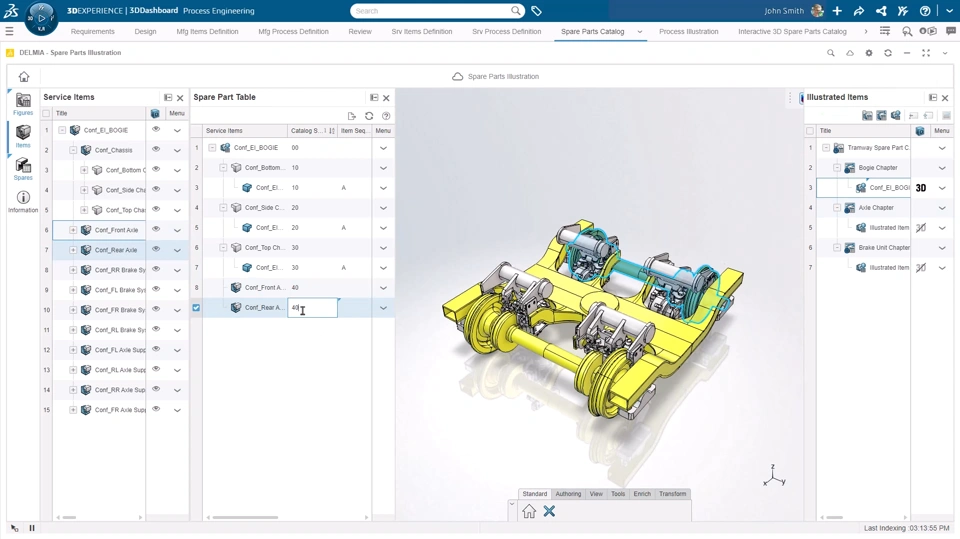Click the John Smith user name
960x539 pixels.
[784, 11]
